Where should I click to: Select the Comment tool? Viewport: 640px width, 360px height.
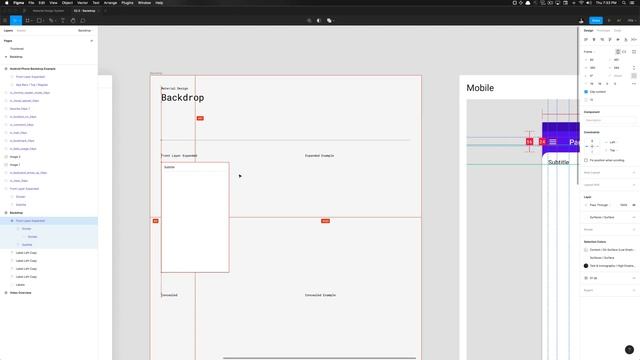pyautogui.click(x=83, y=20)
